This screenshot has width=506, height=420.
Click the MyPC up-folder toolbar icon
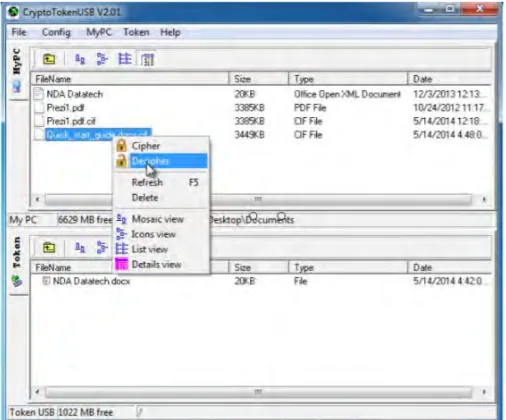(x=49, y=59)
